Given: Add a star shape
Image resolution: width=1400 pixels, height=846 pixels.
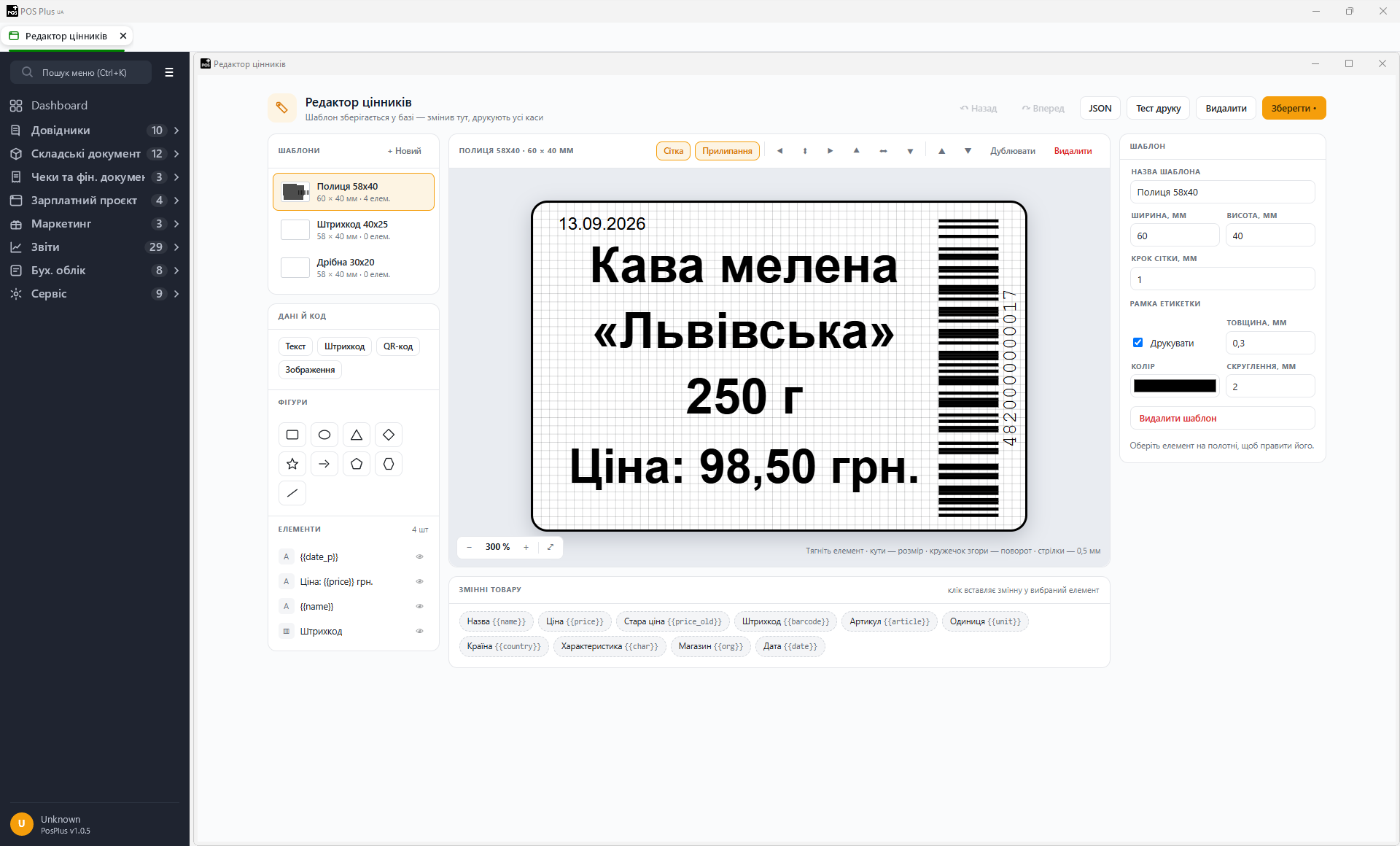Looking at the screenshot, I should point(292,464).
